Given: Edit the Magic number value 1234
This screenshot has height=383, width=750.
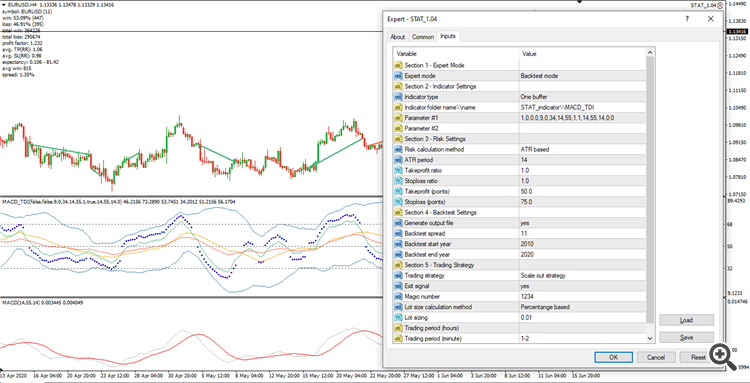Looking at the screenshot, I should (582, 296).
